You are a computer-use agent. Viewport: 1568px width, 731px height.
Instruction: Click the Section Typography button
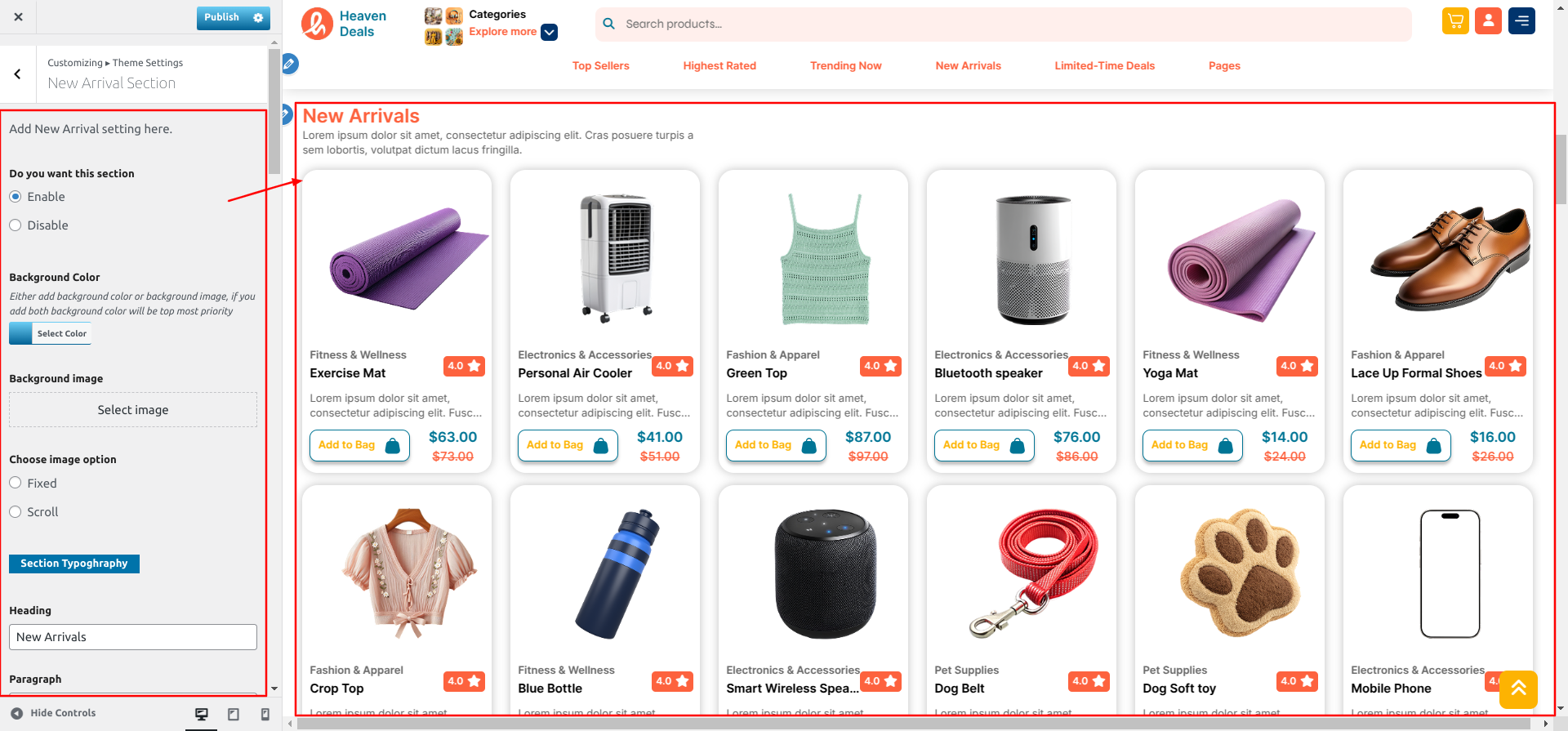click(74, 564)
